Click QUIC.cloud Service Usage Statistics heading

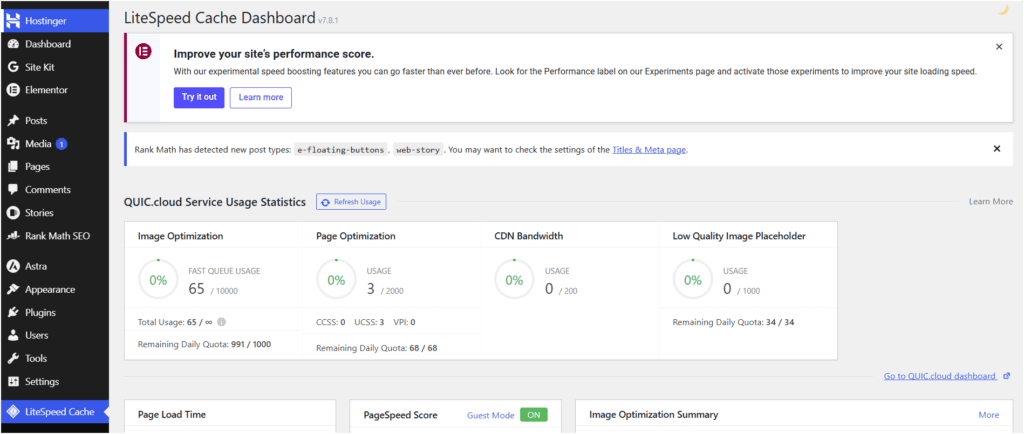215,202
